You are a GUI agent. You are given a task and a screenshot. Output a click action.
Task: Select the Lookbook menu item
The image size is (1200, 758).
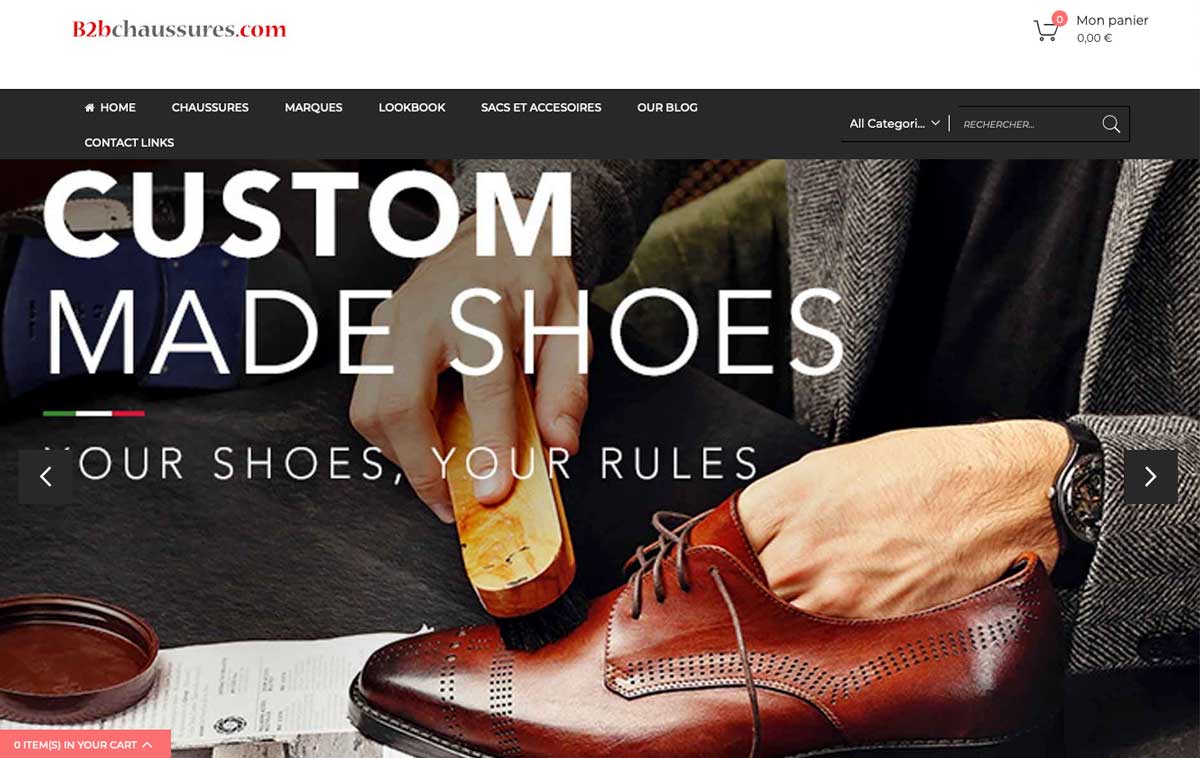point(412,107)
